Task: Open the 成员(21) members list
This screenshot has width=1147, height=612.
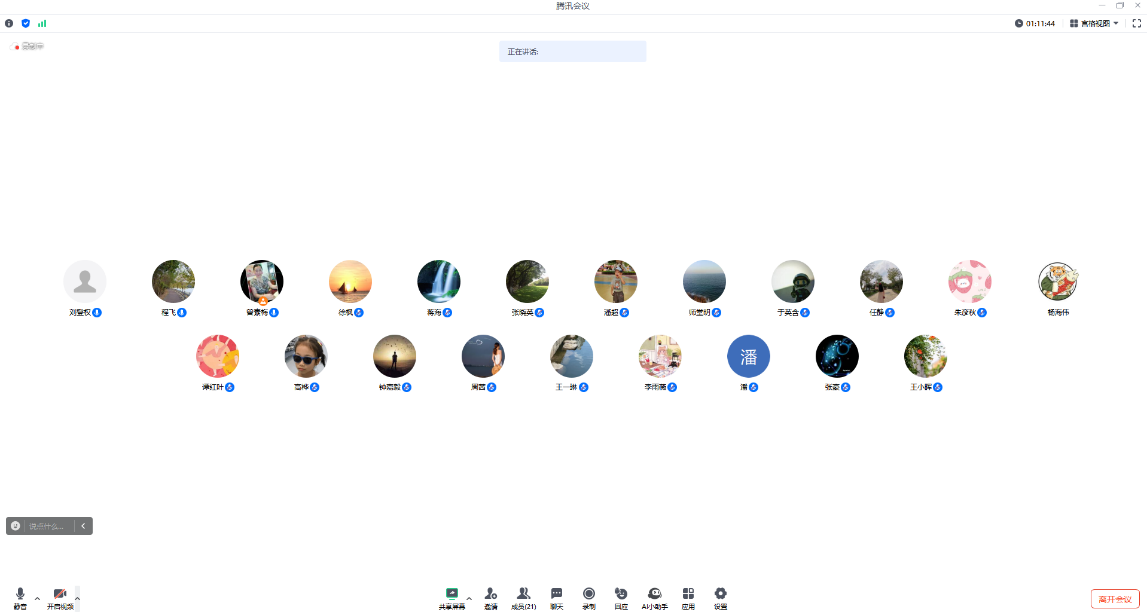Action: (523, 596)
